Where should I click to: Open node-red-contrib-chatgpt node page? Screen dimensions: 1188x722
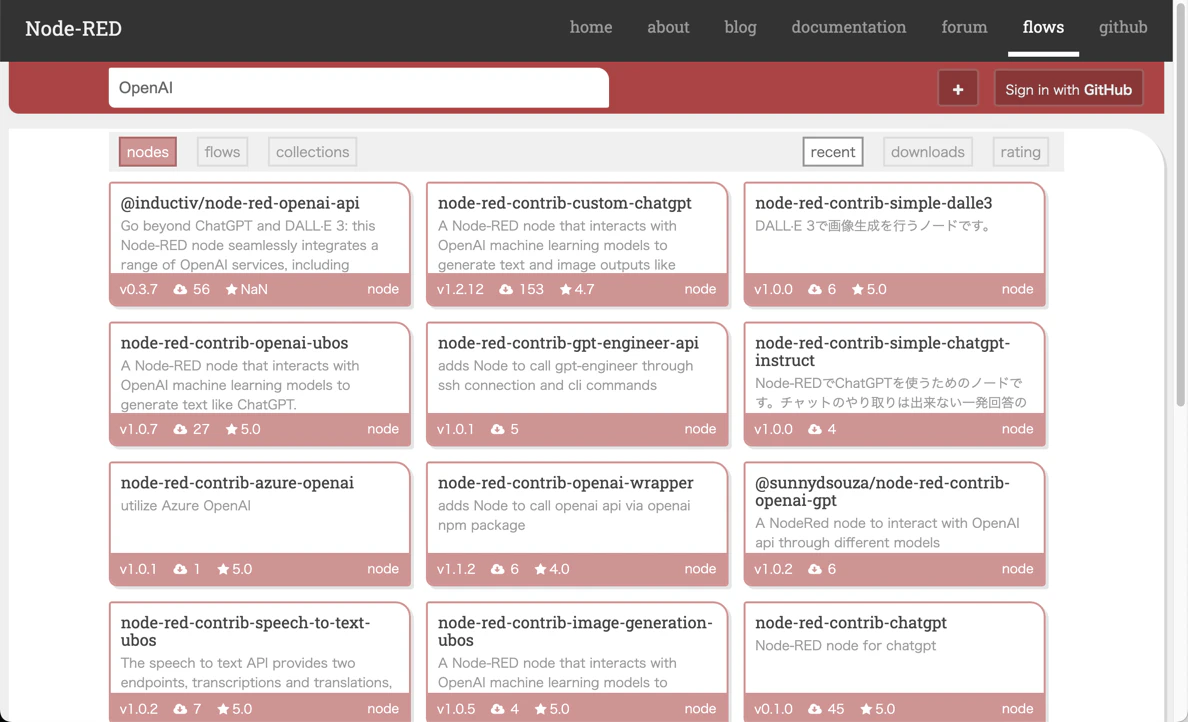(851, 623)
